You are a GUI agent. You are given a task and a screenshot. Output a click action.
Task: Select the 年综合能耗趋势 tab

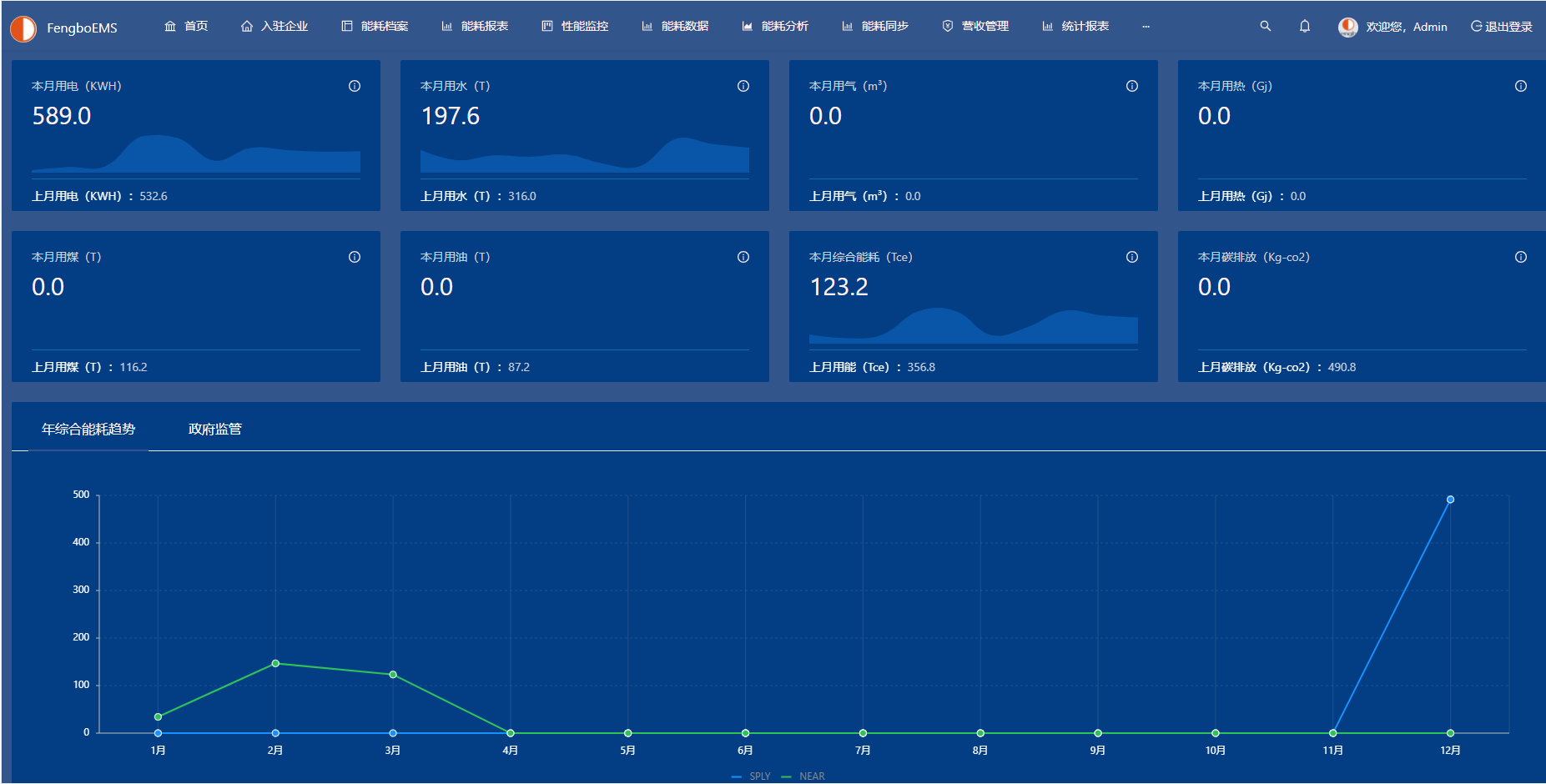(88, 429)
